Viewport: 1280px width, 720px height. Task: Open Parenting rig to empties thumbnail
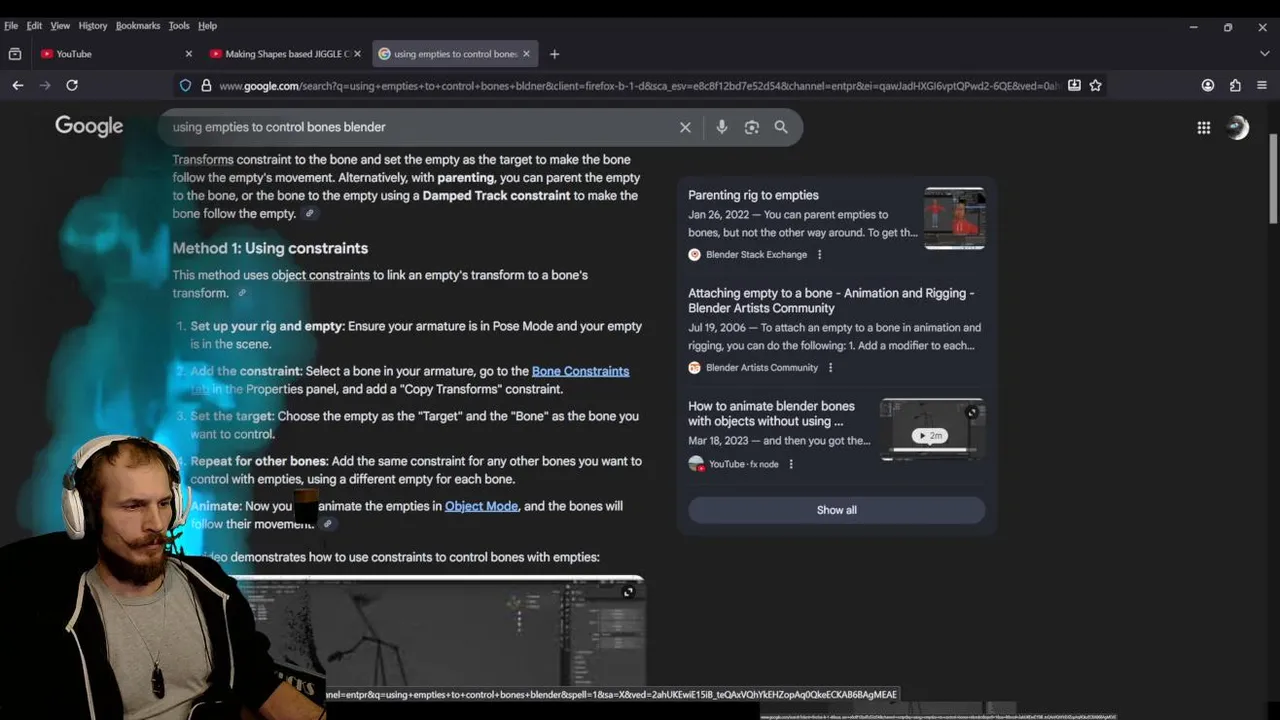pyautogui.click(x=954, y=217)
